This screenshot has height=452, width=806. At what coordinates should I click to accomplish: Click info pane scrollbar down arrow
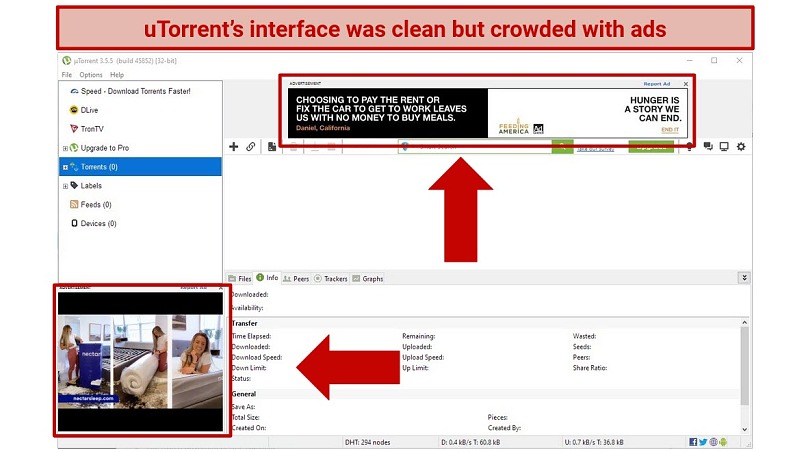click(x=744, y=429)
